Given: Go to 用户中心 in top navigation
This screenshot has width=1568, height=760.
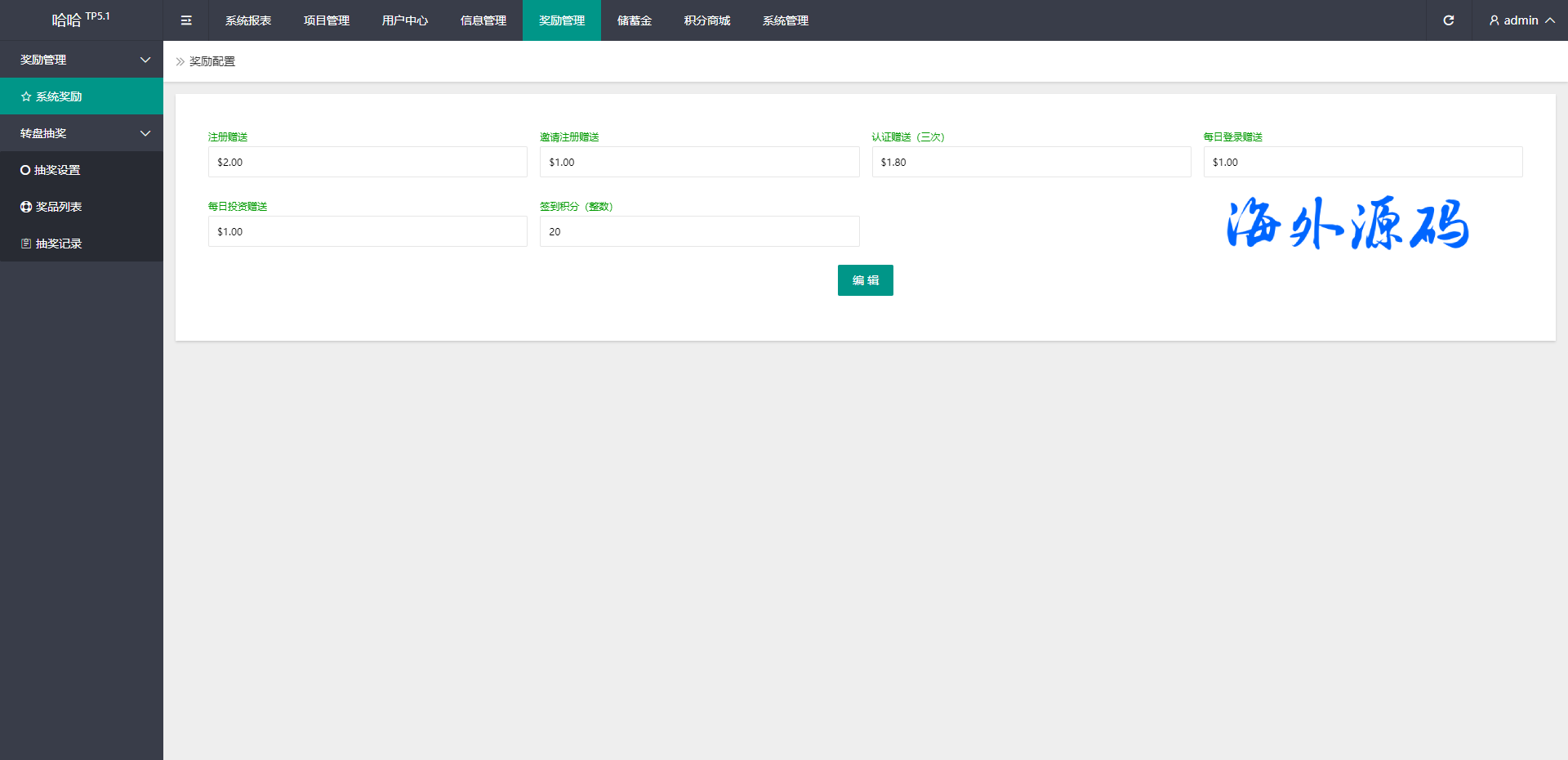Looking at the screenshot, I should click(x=405, y=20).
